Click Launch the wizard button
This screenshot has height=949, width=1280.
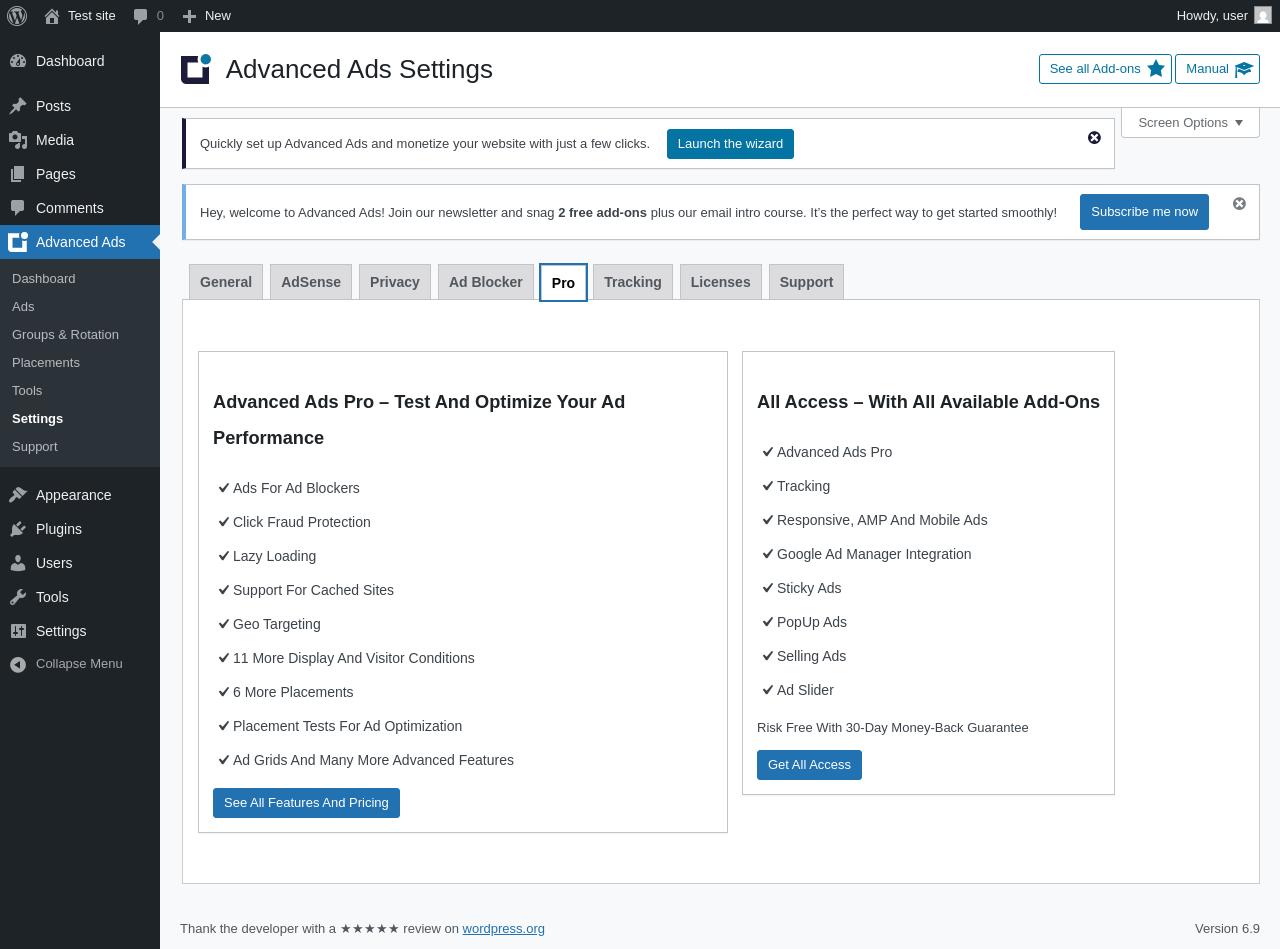730,144
